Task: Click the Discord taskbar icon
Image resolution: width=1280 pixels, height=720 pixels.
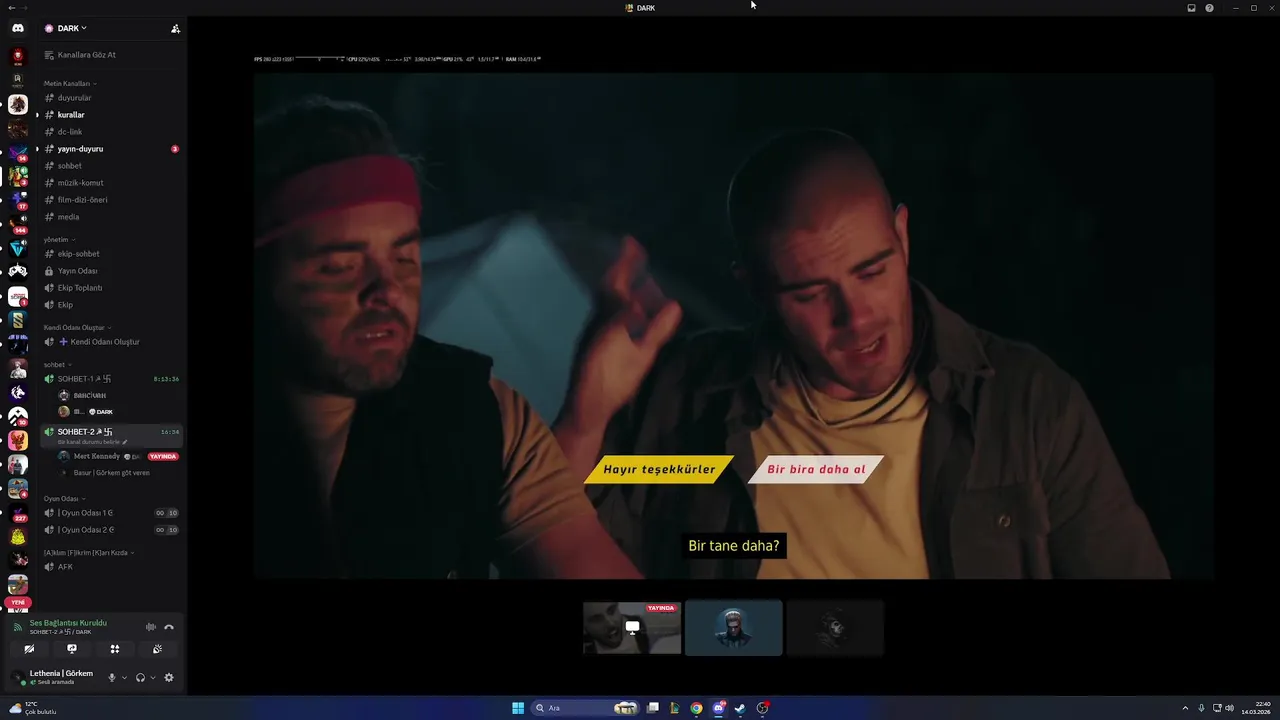Action: pos(718,708)
